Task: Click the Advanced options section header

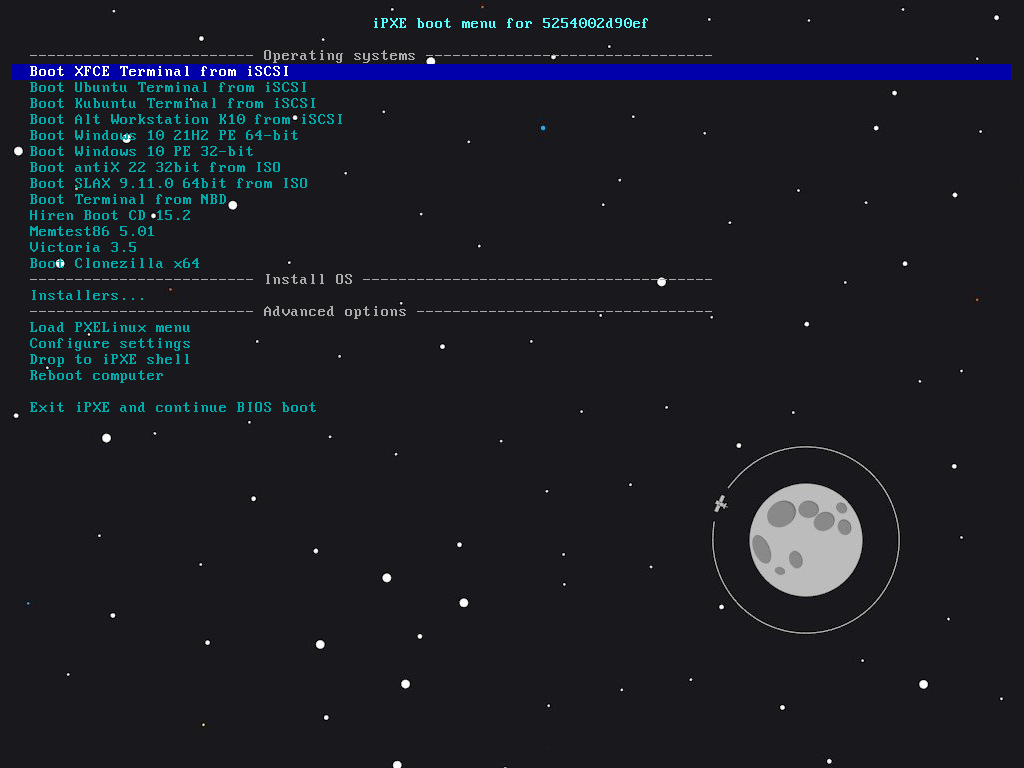Action: coord(334,312)
